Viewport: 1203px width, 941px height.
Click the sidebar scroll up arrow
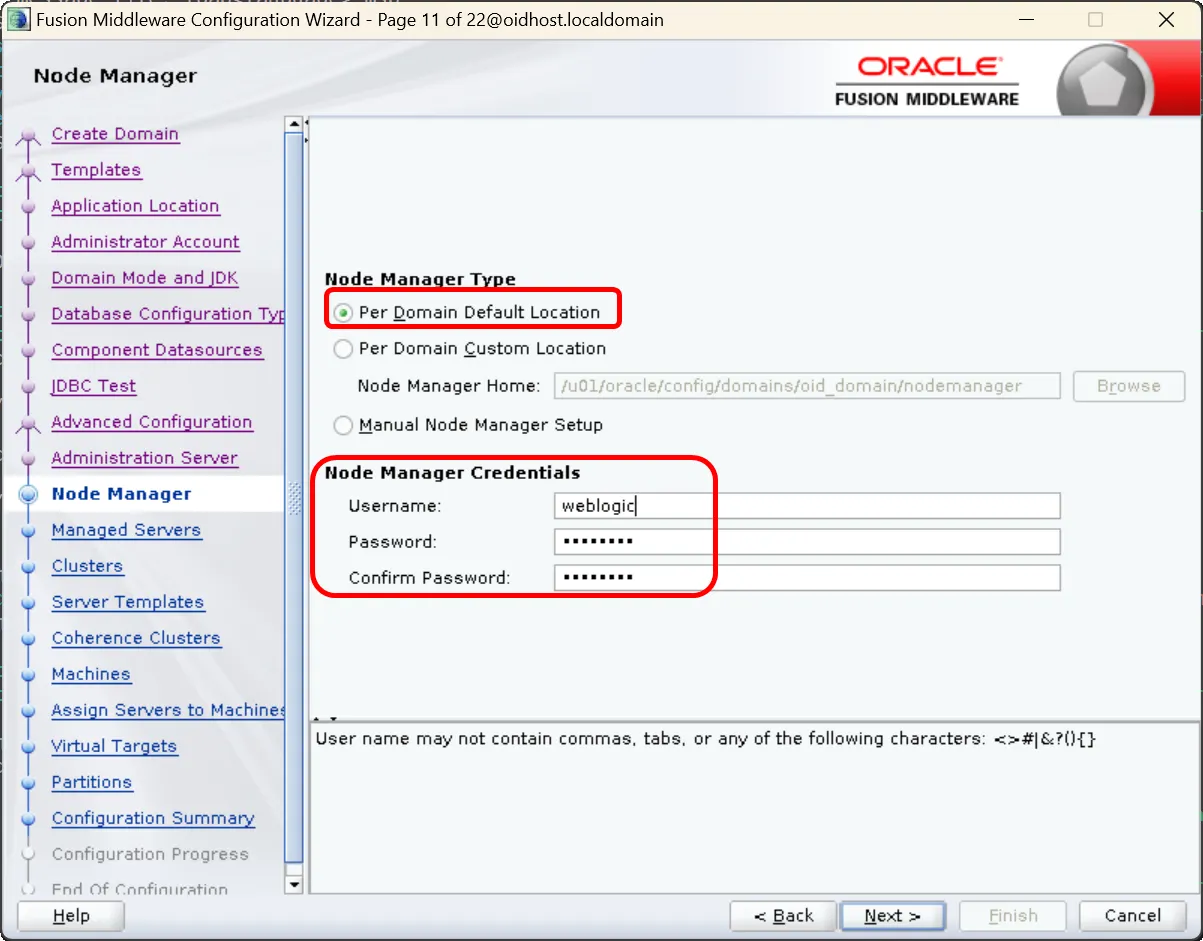[294, 124]
